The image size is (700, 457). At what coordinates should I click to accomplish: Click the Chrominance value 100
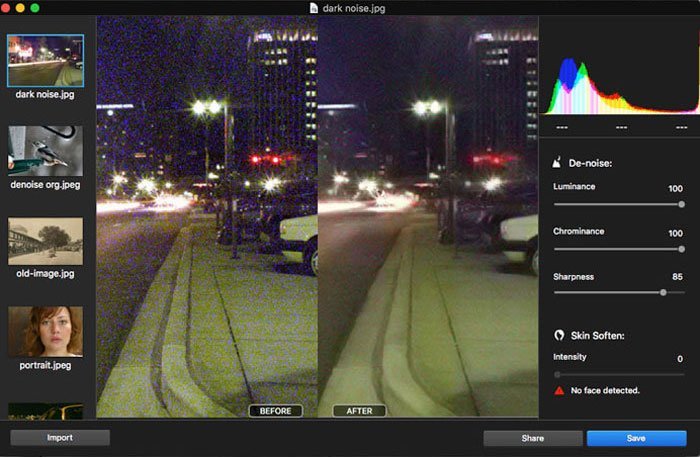[675, 233]
